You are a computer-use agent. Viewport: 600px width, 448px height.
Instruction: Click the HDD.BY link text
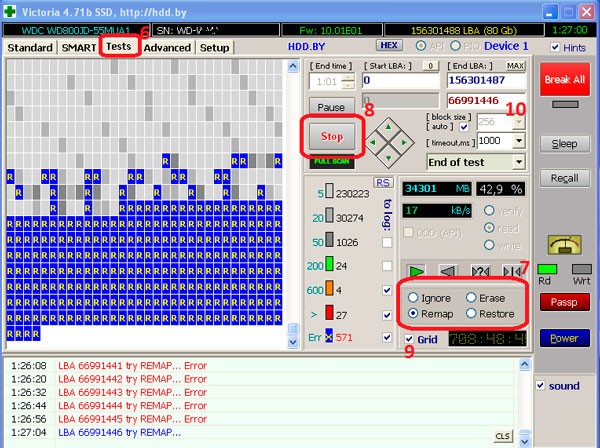pos(306,47)
